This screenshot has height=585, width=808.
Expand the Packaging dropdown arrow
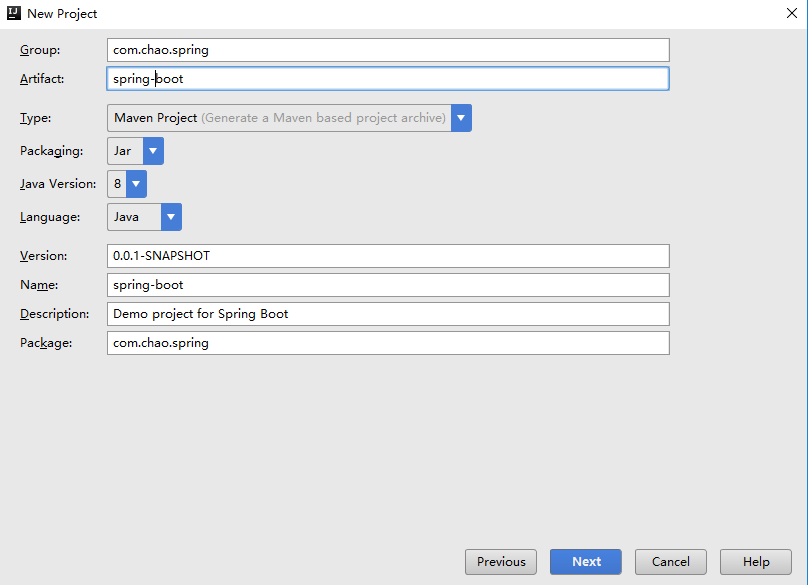pos(153,151)
